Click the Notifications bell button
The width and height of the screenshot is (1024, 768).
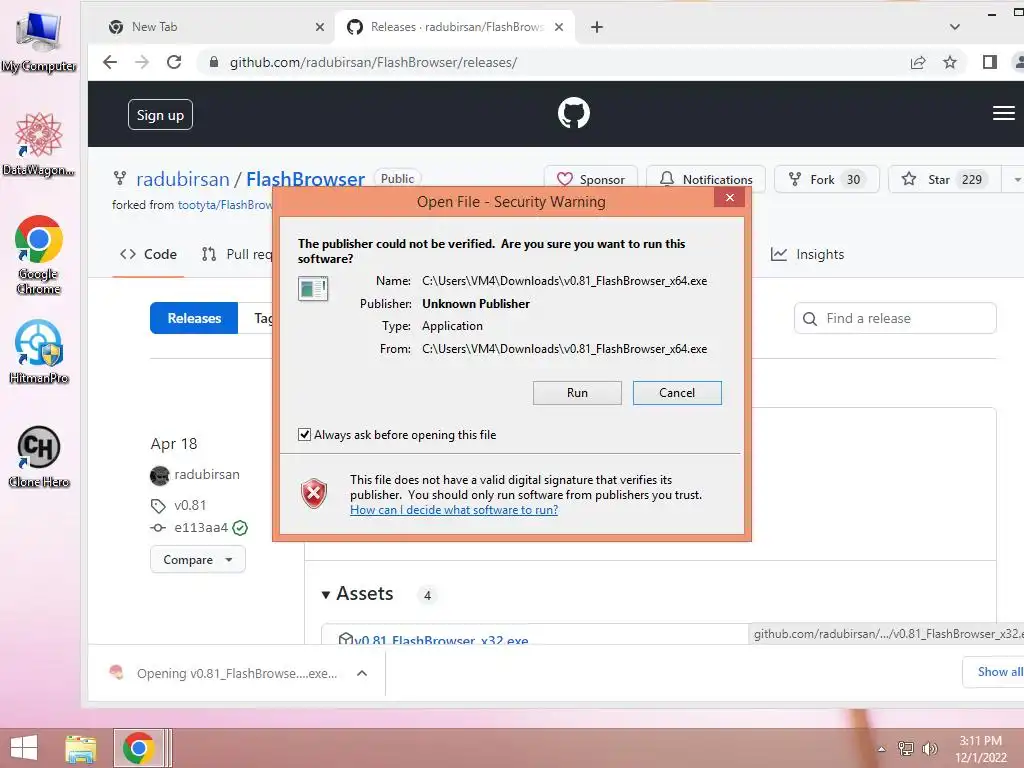click(705, 179)
